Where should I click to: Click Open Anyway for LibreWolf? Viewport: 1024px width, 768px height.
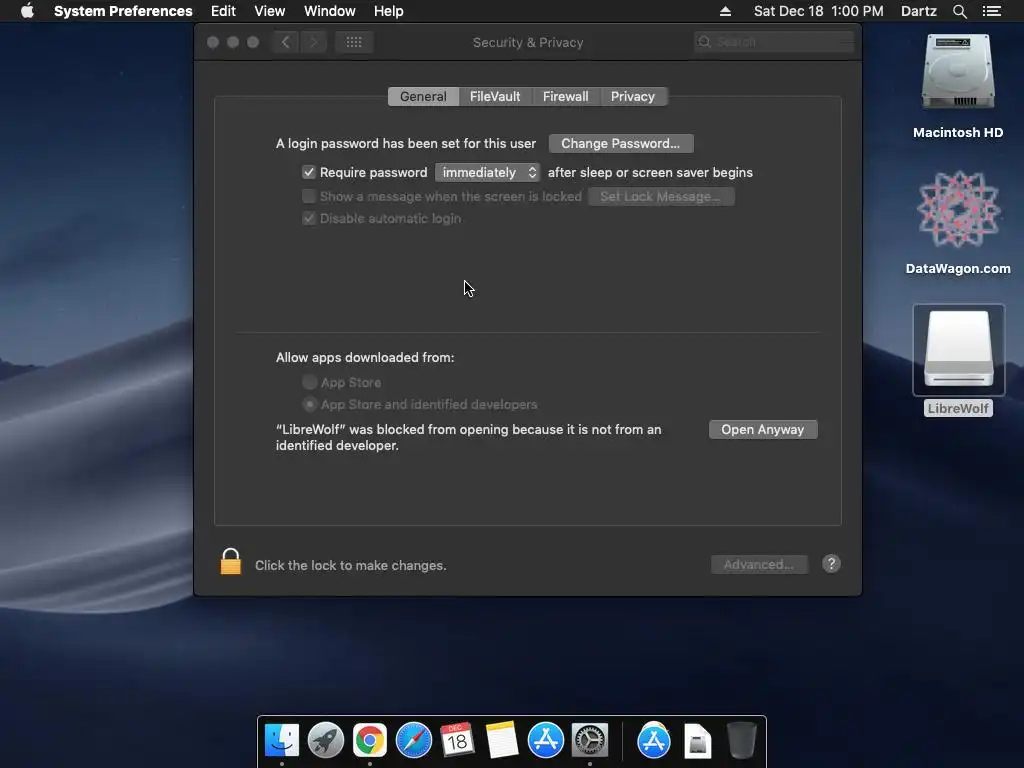coord(763,430)
